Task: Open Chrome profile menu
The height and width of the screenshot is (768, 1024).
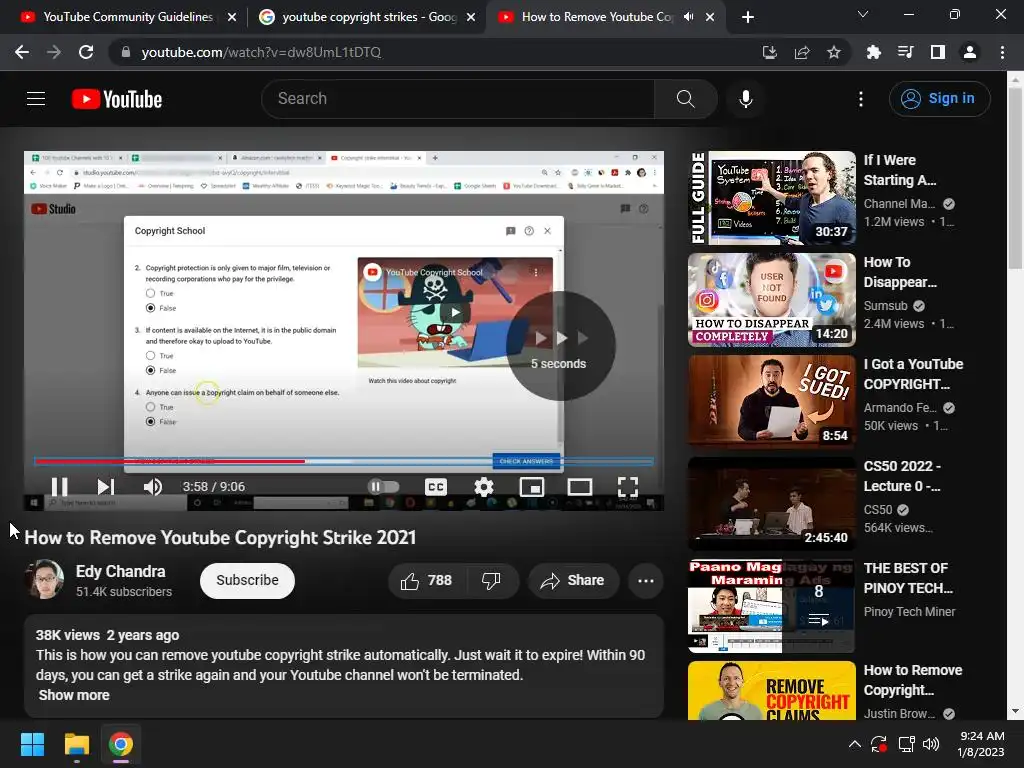Action: pyautogui.click(x=970, y=52)
